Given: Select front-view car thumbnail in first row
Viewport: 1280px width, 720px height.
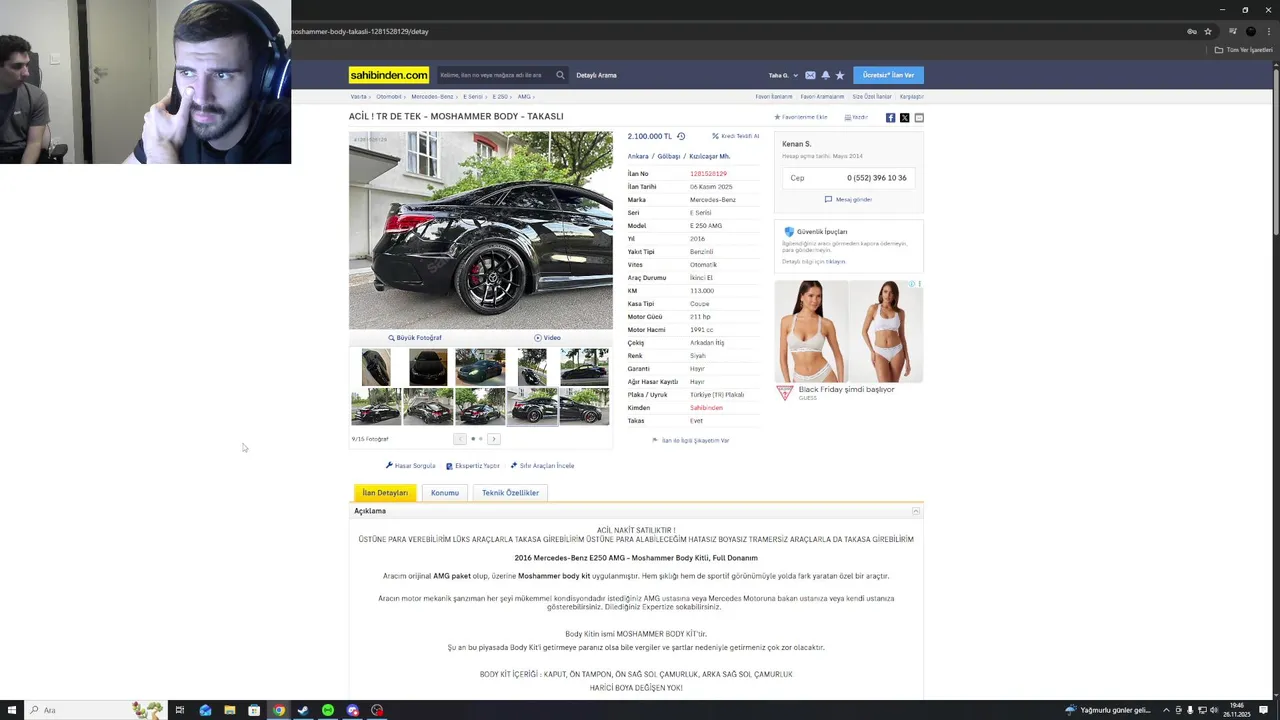Looking at the screenshot, I should point(428,367).
